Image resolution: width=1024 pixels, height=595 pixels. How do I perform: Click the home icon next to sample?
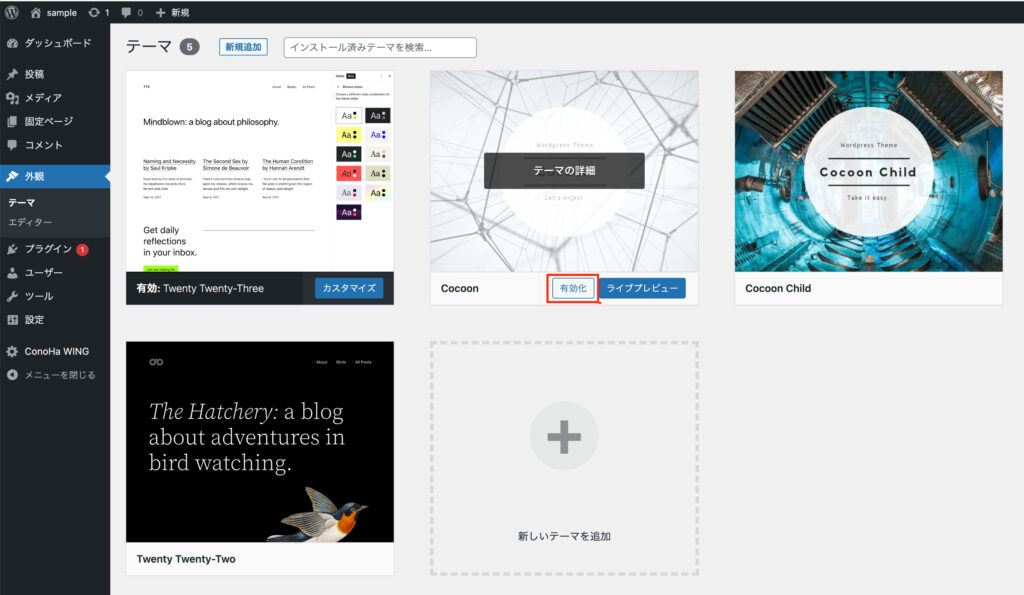[36, 12]
